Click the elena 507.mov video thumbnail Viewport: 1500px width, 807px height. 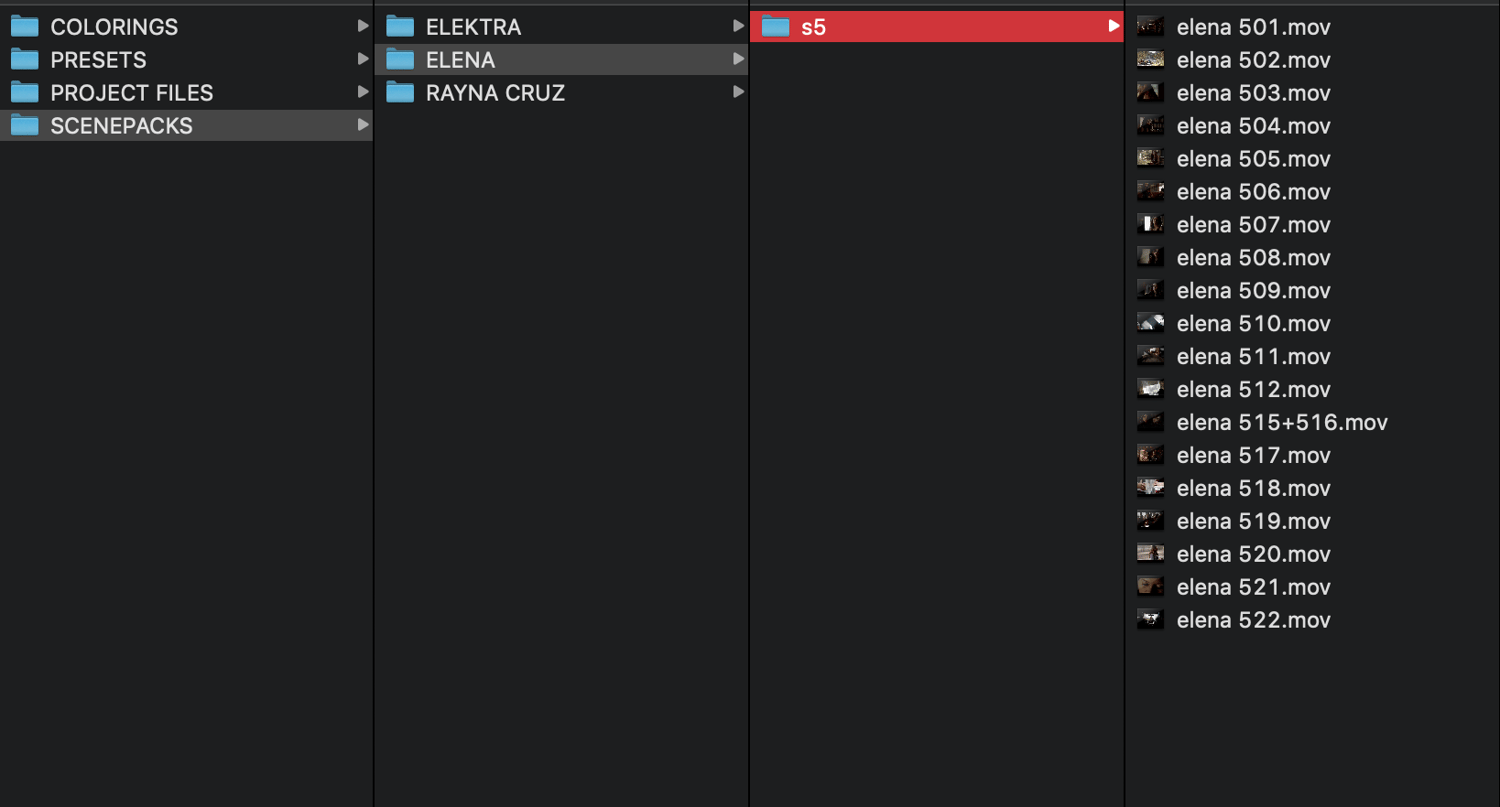point(1150,224)
